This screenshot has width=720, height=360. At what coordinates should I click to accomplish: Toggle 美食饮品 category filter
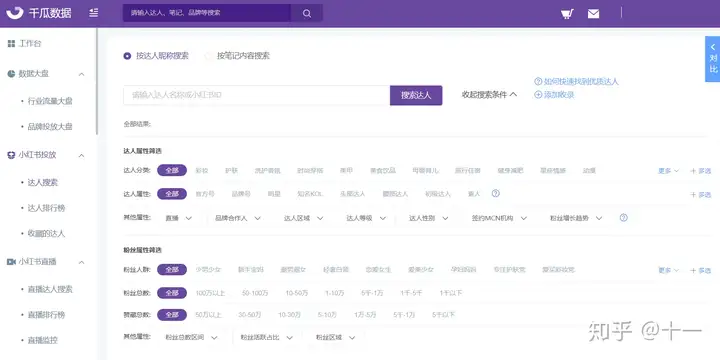[x=383, y=170]
